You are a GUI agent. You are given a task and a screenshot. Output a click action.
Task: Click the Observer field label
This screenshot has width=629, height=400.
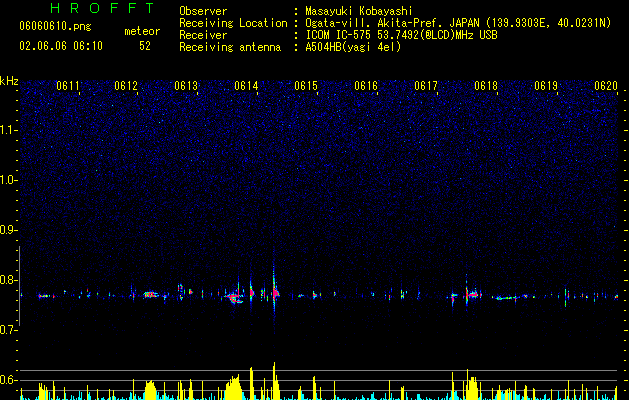point(203,11)
